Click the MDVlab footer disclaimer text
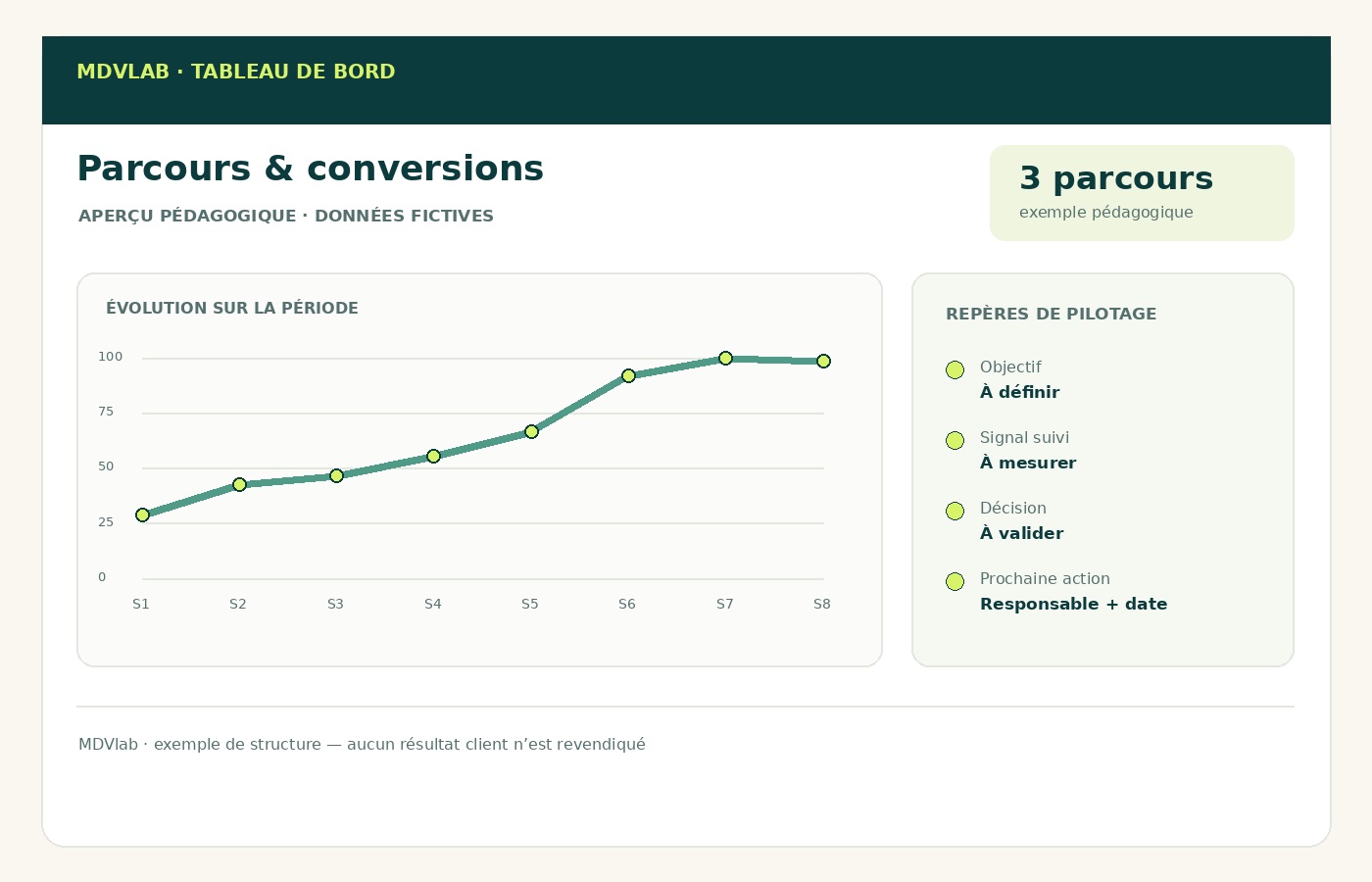 (362, 744)
